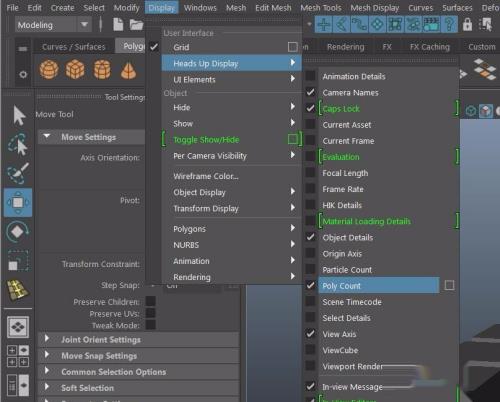Enable Current Frame HUD display
The width and height of the screenshot is (500, 402).
point(310,141)
